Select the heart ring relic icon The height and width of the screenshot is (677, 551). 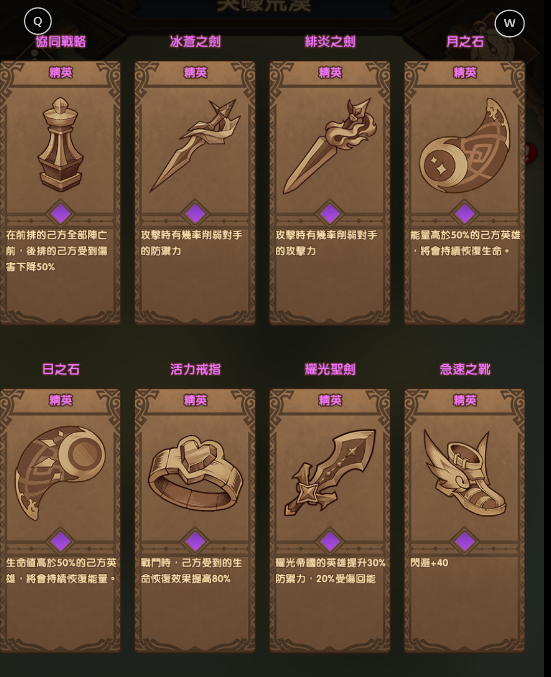click(195, 473)
